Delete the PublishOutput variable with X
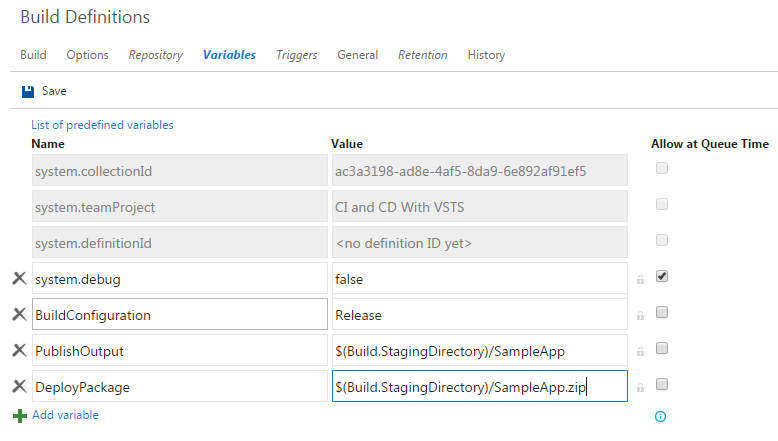The height and width of the screenshot is (441, 778). [19, 351]
